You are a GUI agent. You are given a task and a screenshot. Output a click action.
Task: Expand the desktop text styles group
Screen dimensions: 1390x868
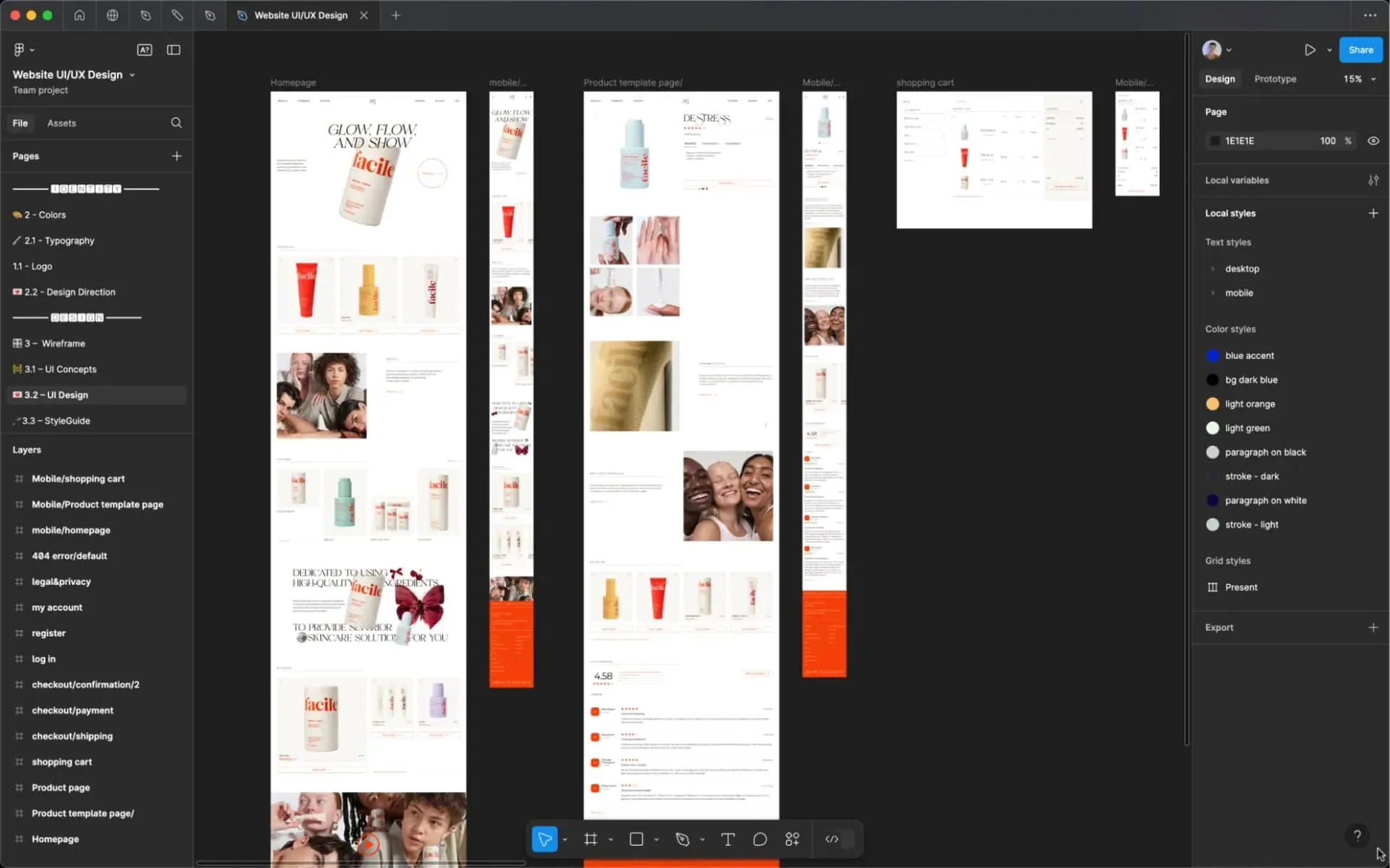click(x=1213, y=269)
